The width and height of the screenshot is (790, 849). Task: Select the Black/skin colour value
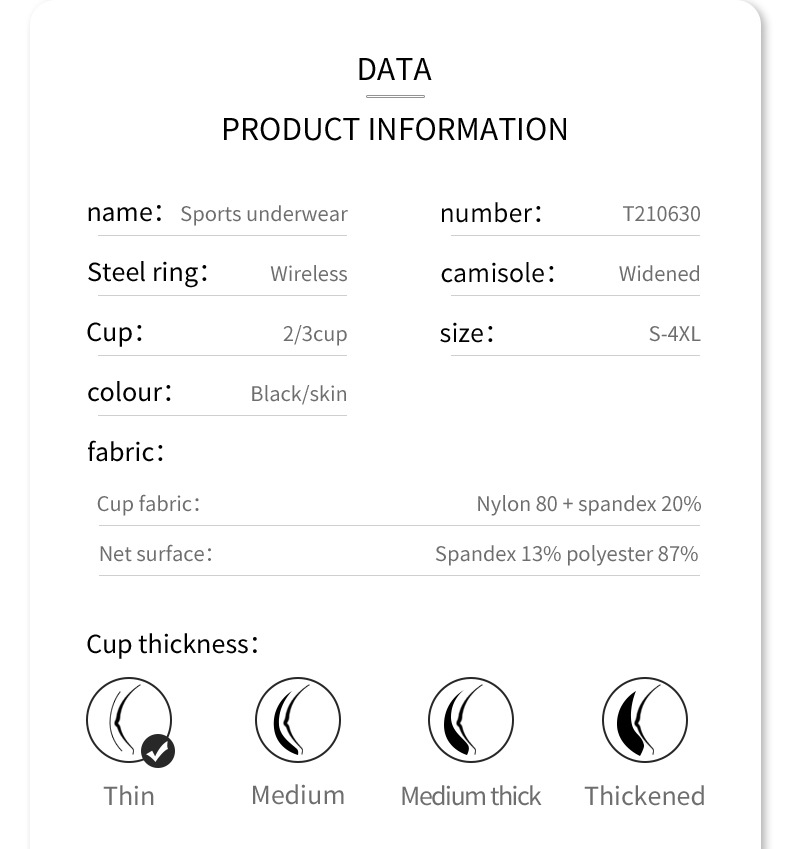(299, 394)
